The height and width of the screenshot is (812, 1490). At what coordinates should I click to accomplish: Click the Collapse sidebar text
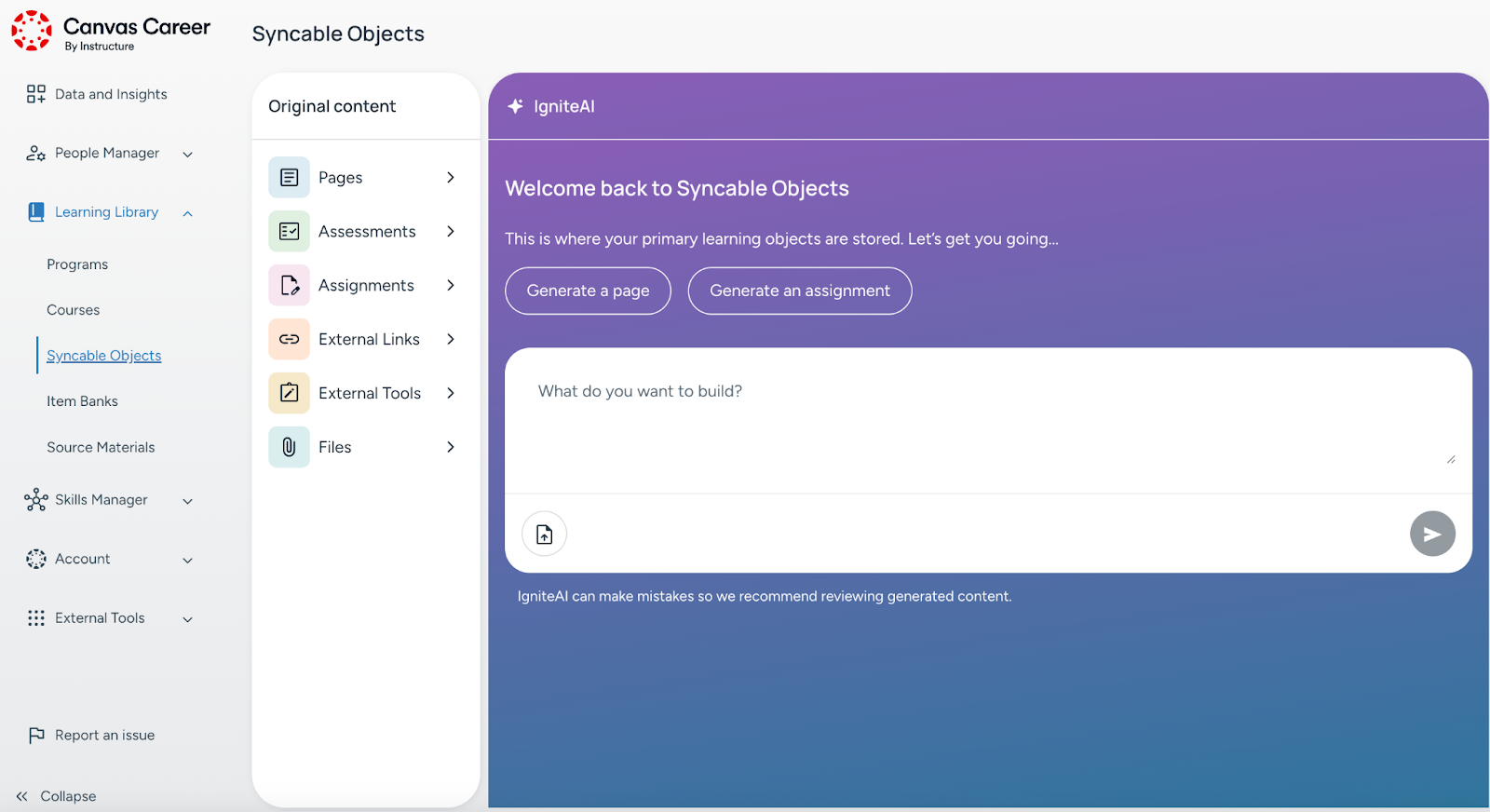click(68, 796)
